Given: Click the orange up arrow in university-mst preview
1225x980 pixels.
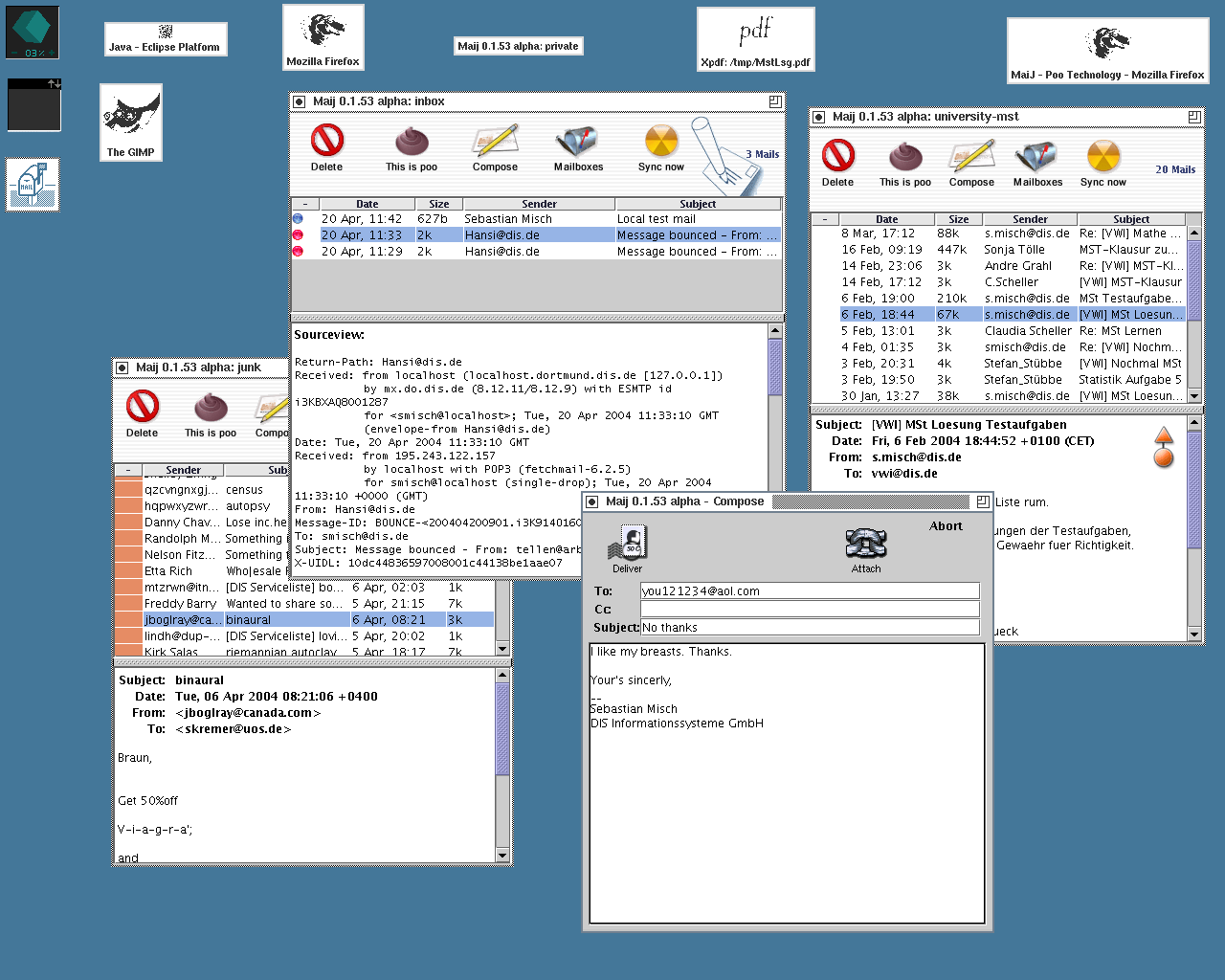Looking at the screenshot, I should pyautogui.click(x=1164, y=436).
